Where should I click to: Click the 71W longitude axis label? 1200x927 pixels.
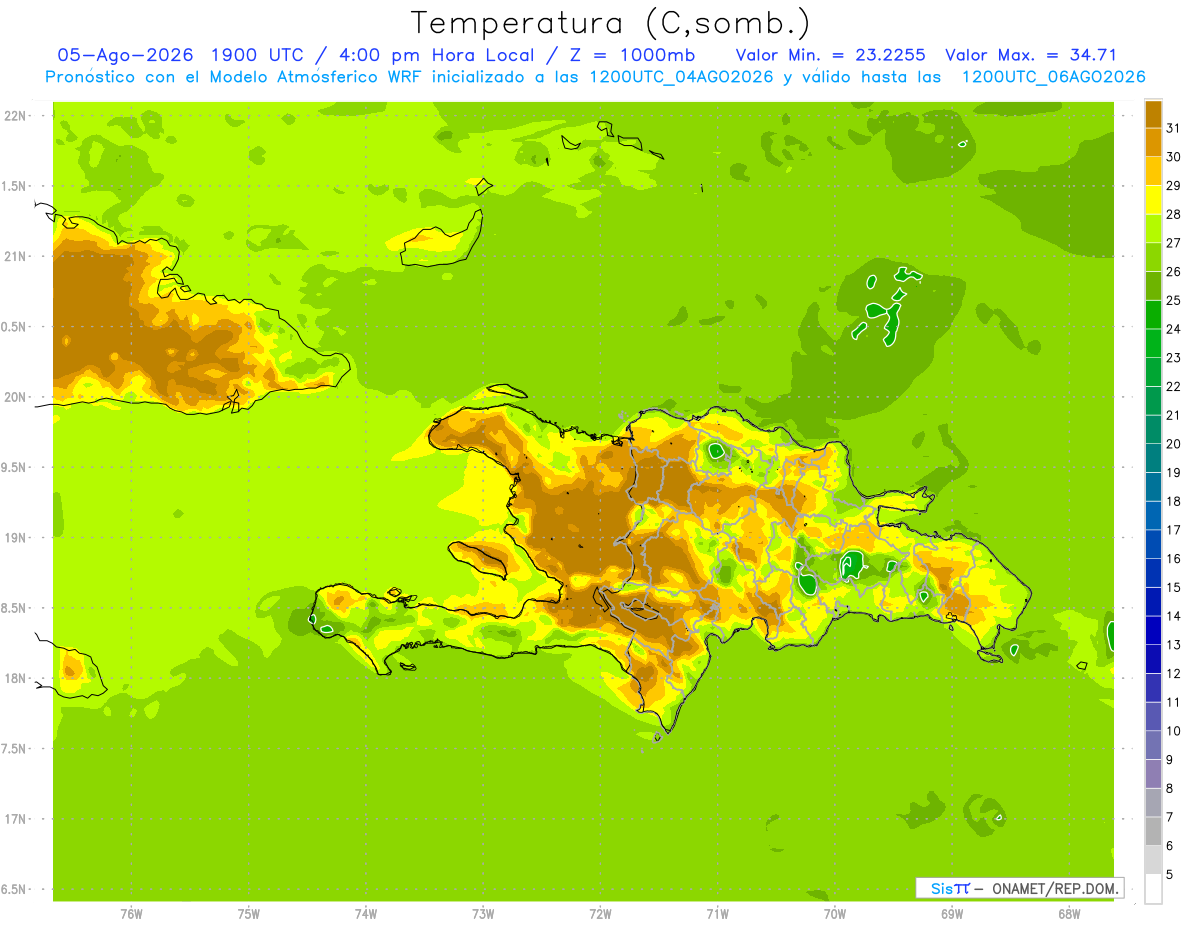717,913
